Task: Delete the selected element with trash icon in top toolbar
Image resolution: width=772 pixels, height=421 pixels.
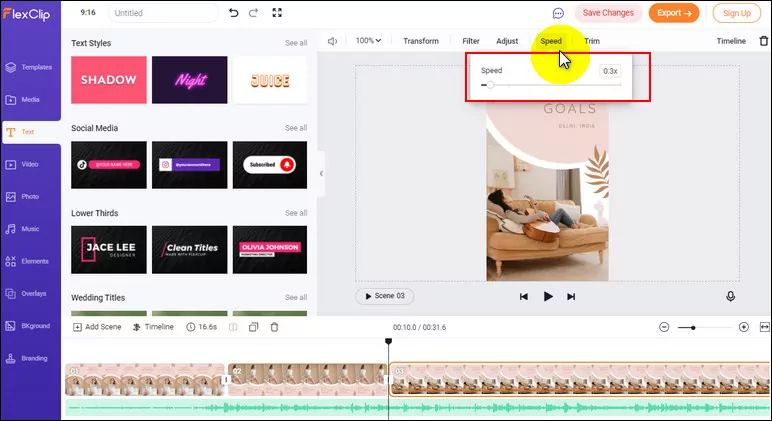Action: click(764, 41)
